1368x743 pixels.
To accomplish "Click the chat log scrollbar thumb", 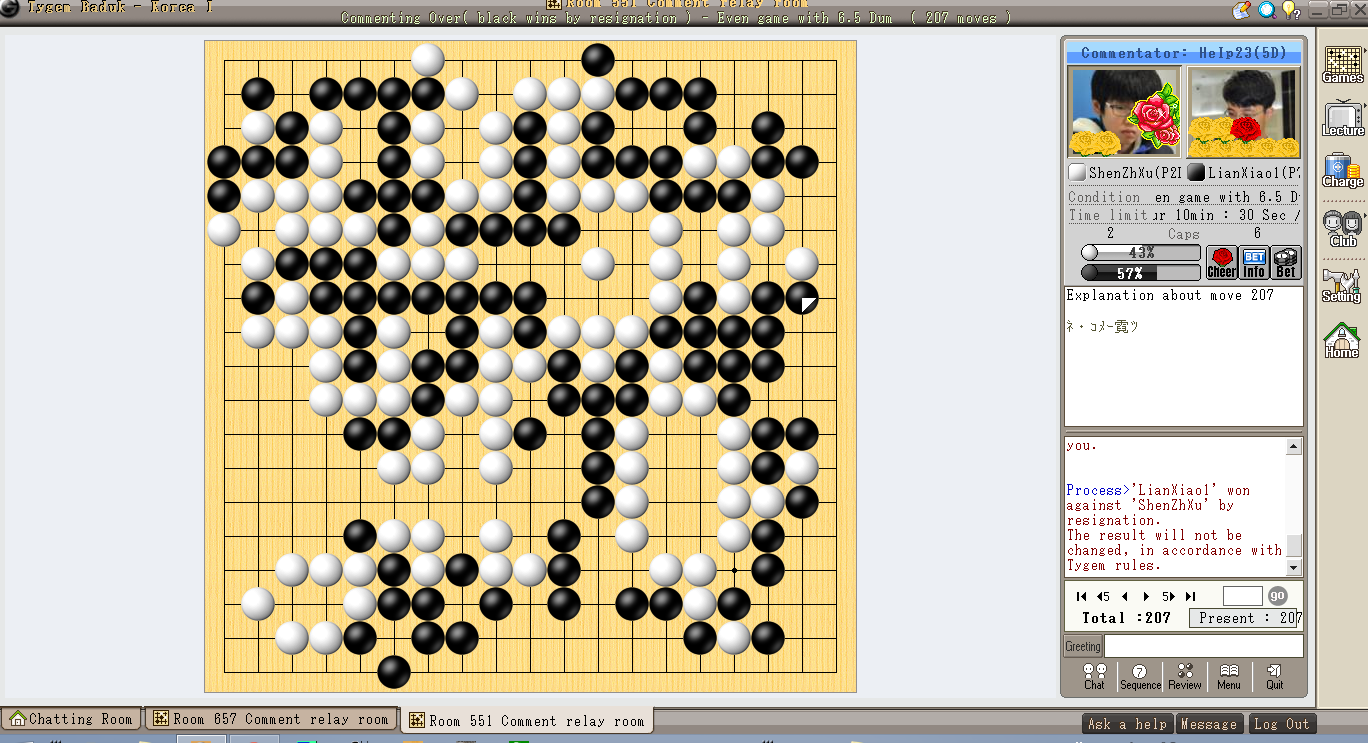I will pyautogui.click(x=1294, y=545).
